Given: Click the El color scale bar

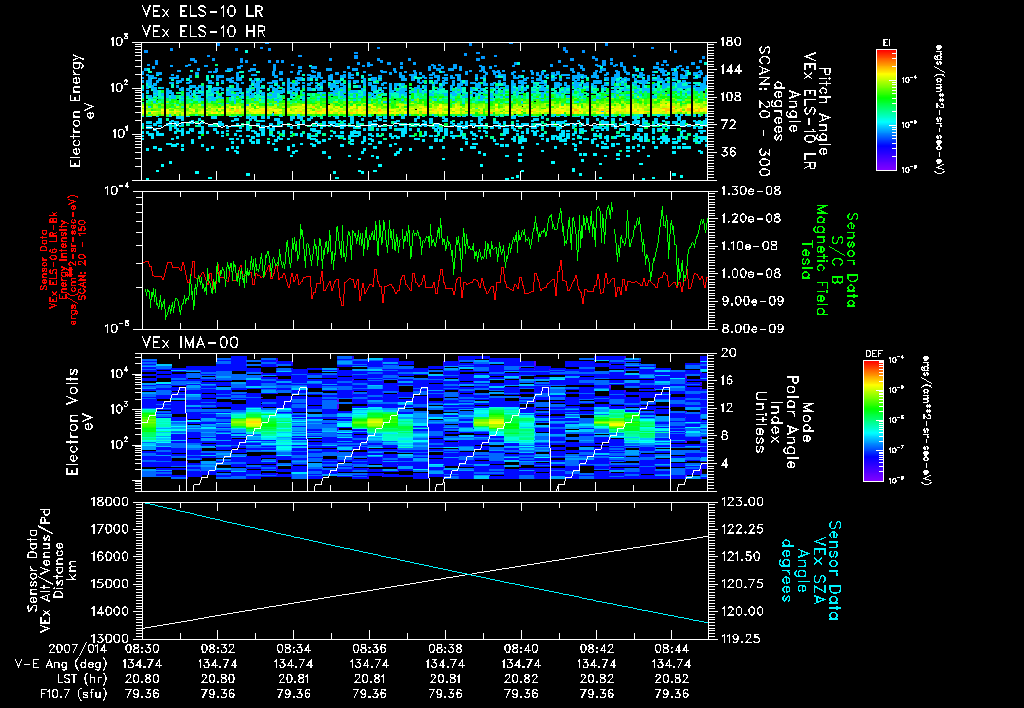Looking at the screenshot, I should 886,109.
